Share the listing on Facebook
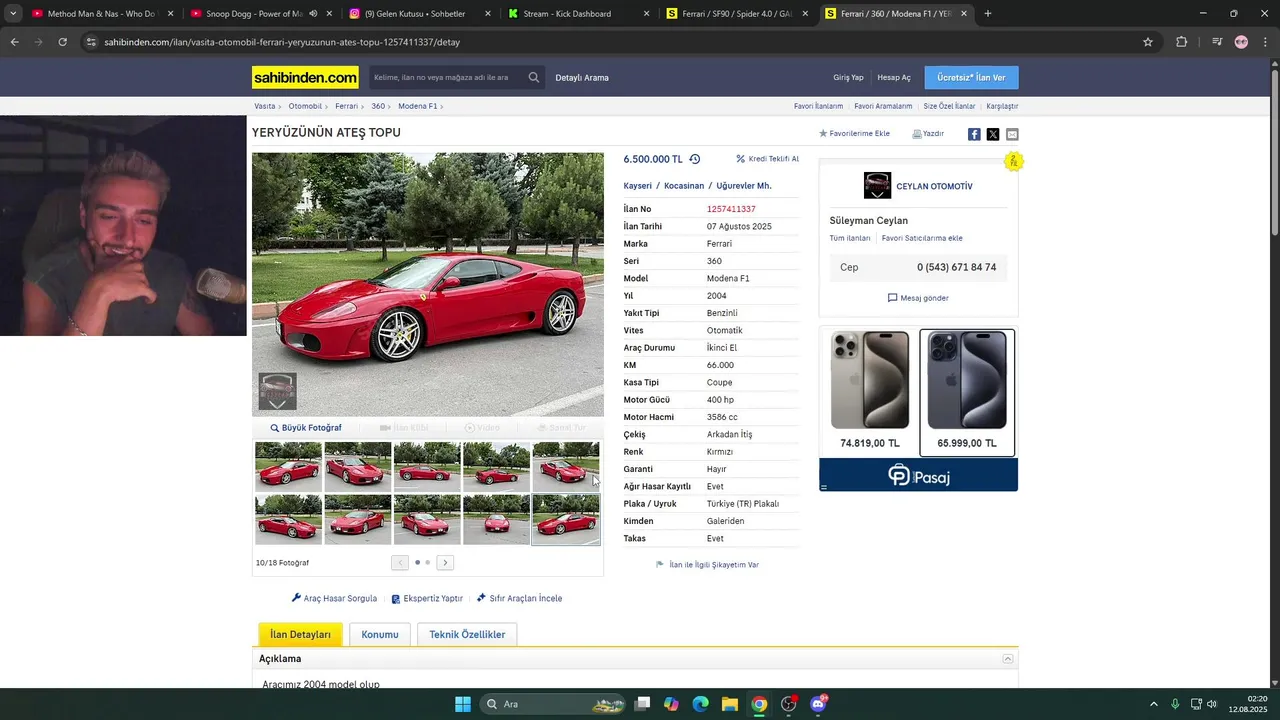 [x=974, y=134]
